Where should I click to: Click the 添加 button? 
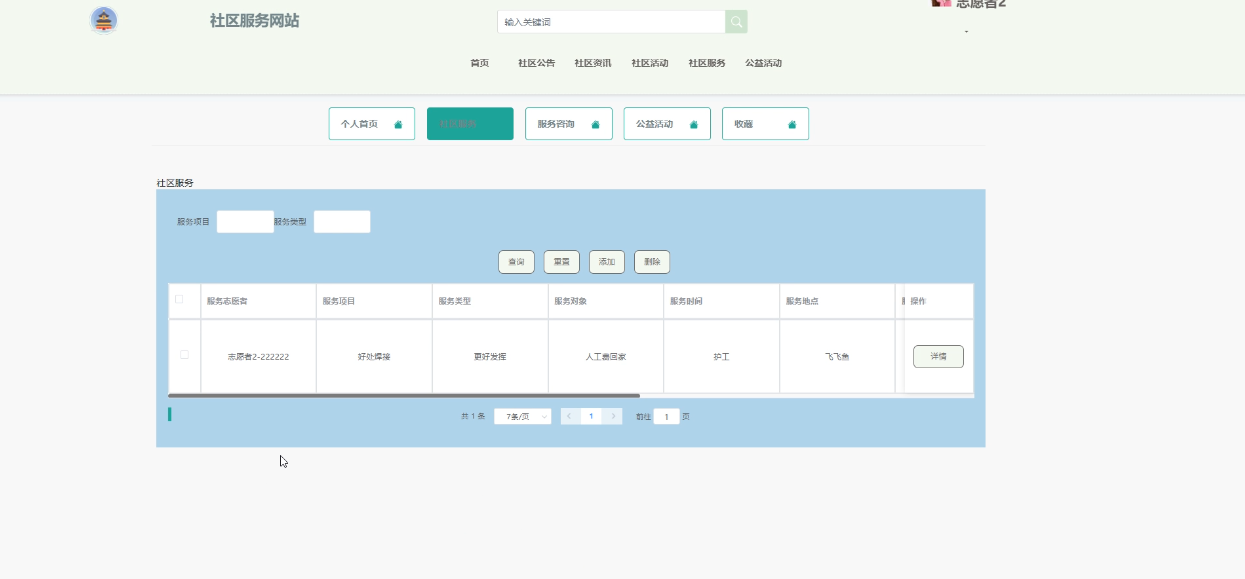607,262
